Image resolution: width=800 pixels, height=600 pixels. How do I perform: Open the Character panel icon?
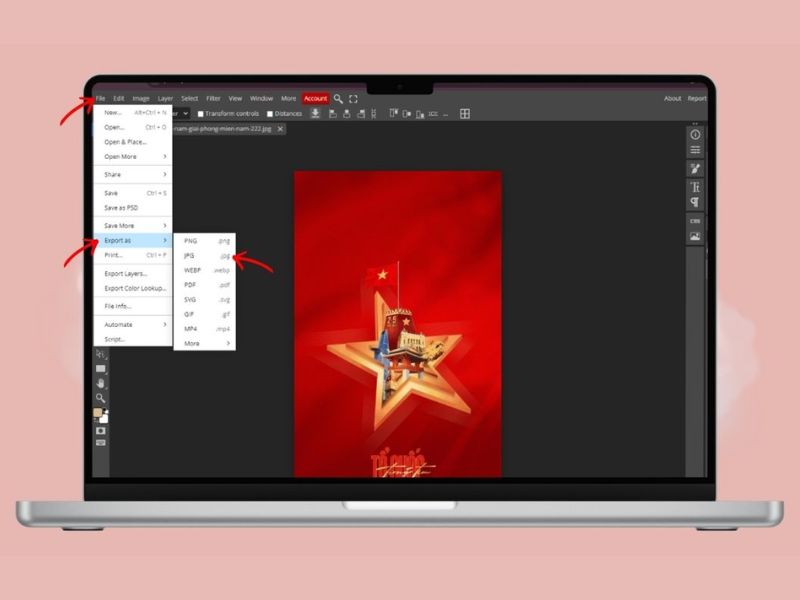(695, 187)
